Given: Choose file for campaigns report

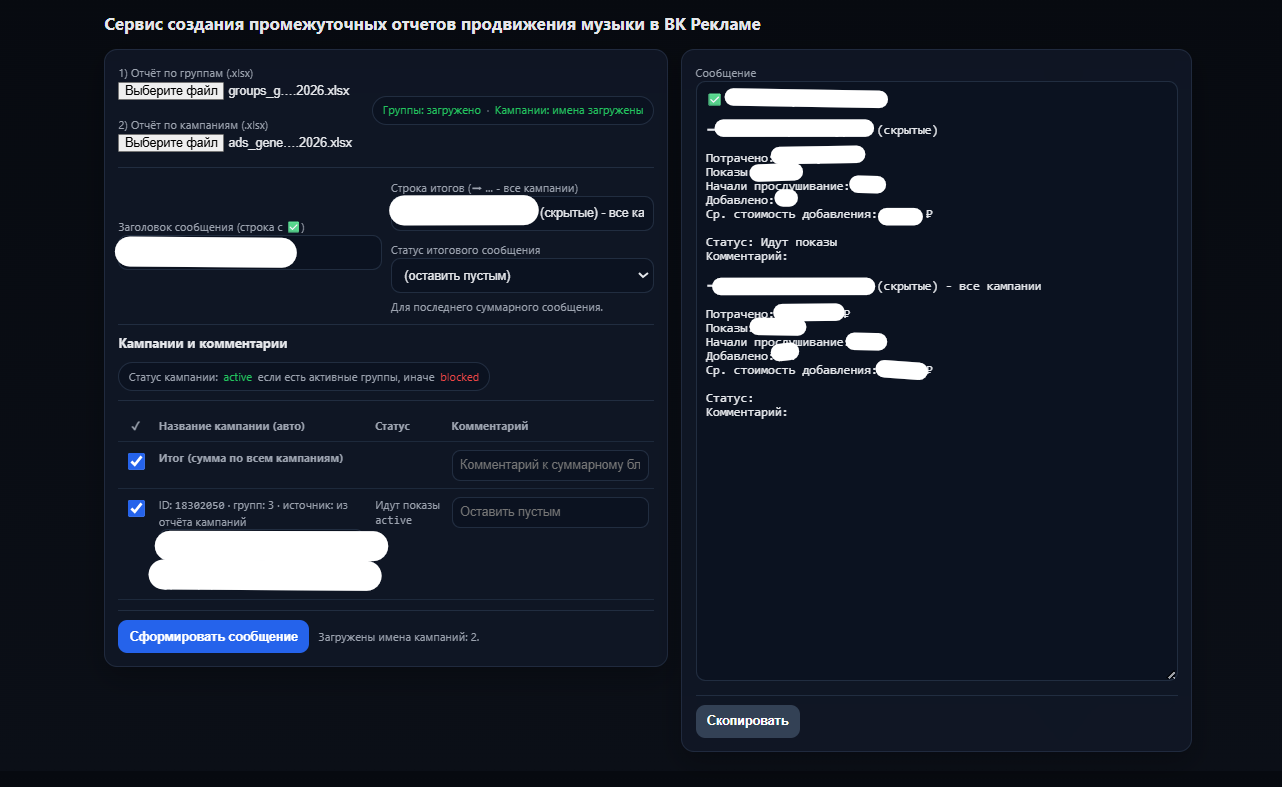Looking at the screenshot, I should pyautogui.click(x=171, y=143).
